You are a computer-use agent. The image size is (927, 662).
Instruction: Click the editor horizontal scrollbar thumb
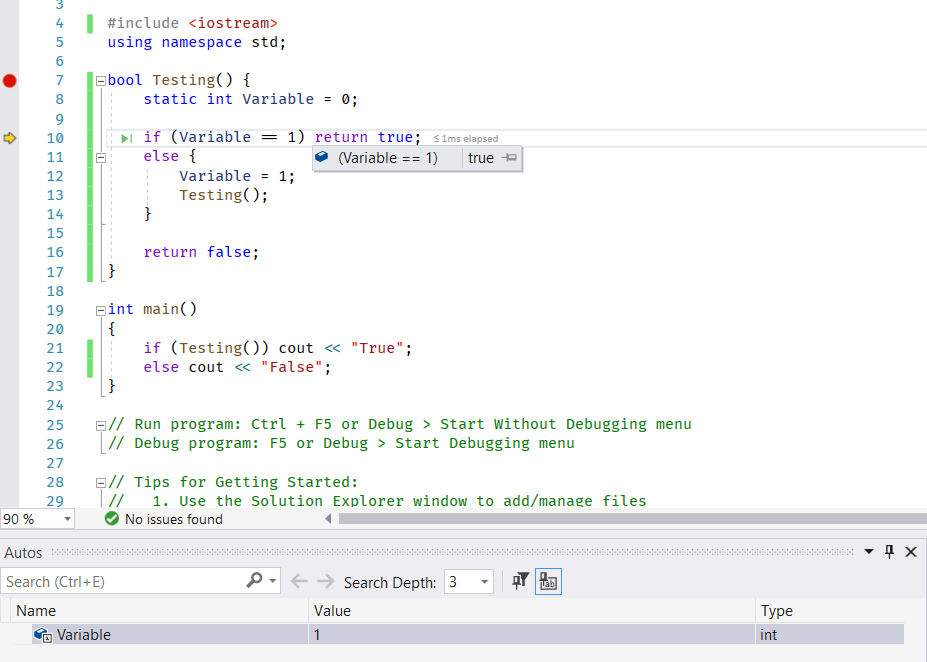[633, 518]
